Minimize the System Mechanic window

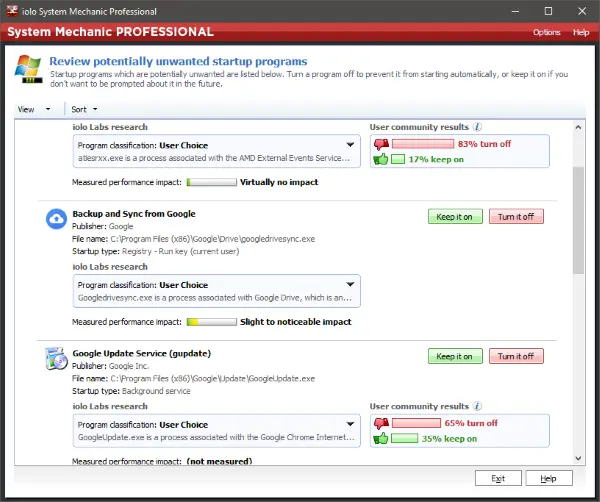click(515, 11)
